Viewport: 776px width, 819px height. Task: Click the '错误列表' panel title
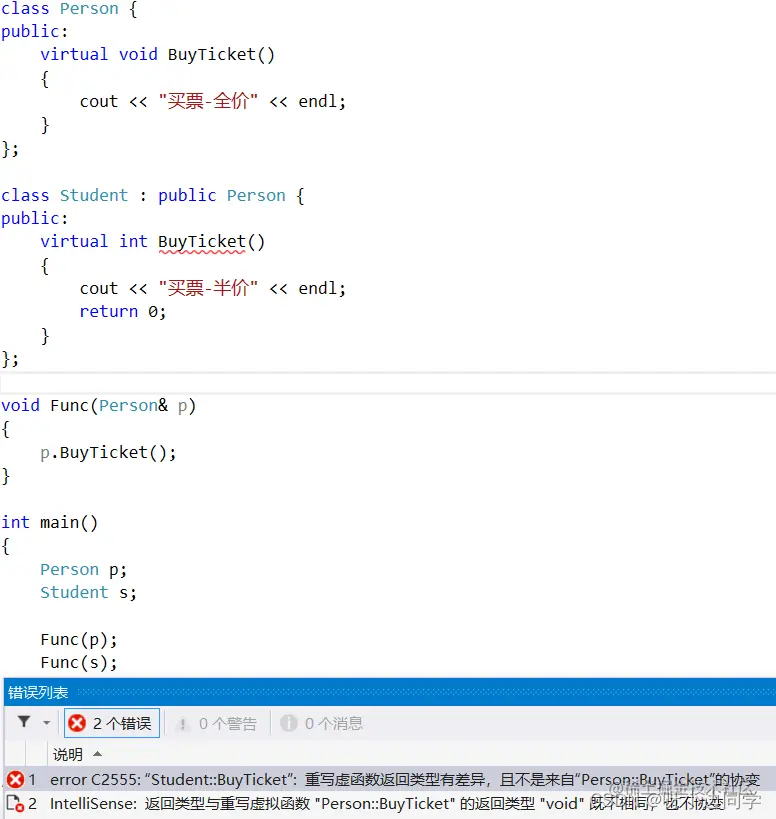tap(38, 693)
